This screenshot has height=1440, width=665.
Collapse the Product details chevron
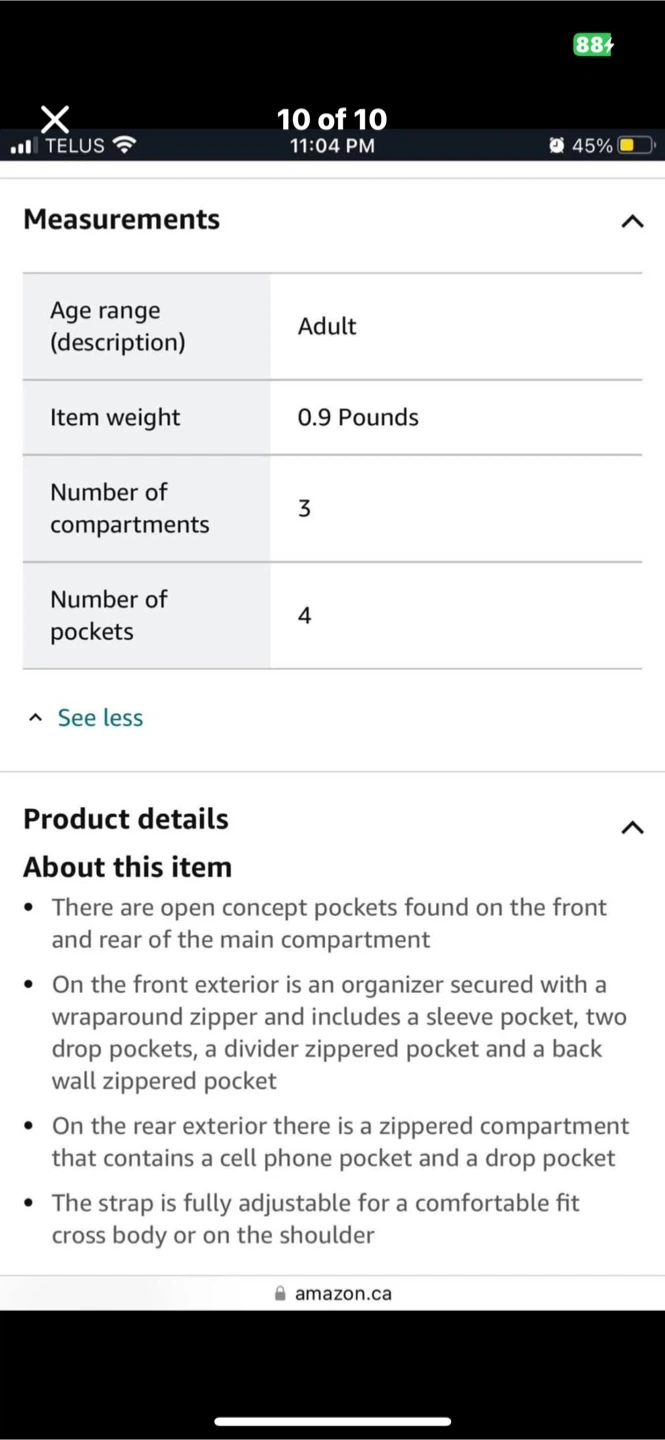click(x=632, y=827)
